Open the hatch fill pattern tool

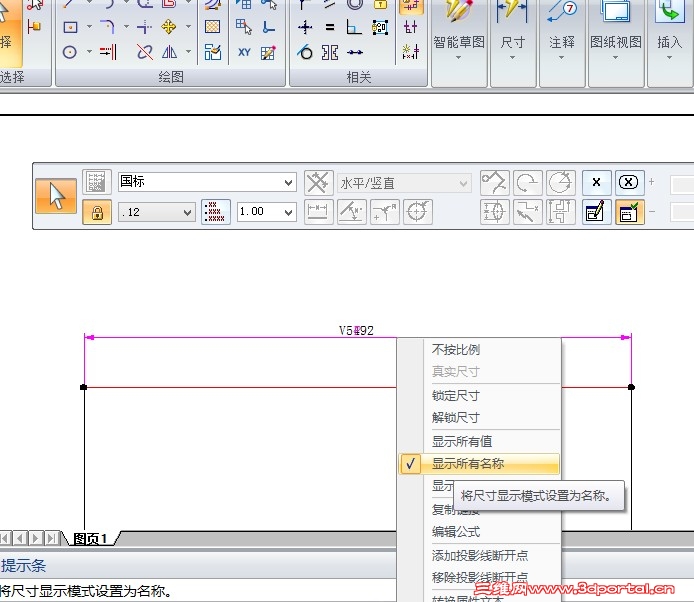coord(212,27)
